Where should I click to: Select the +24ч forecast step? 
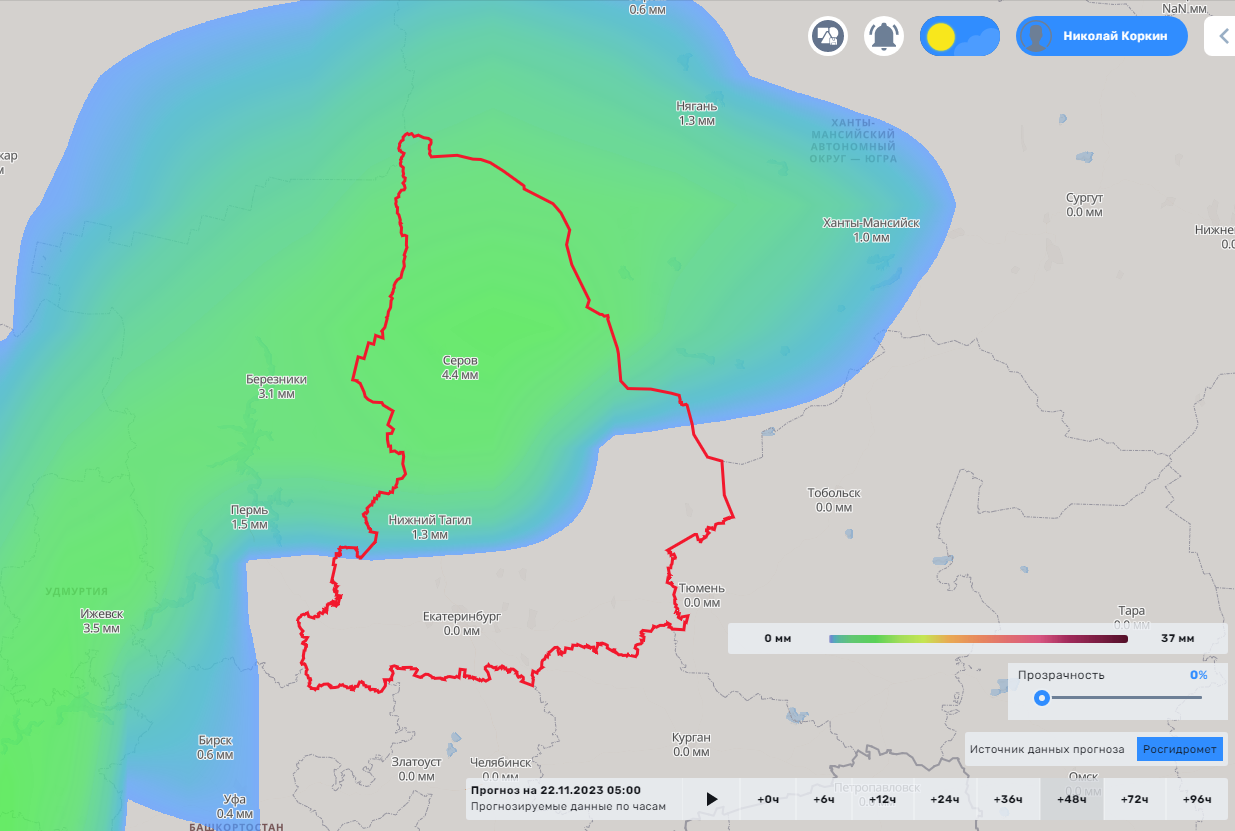(x=944, y=799)
